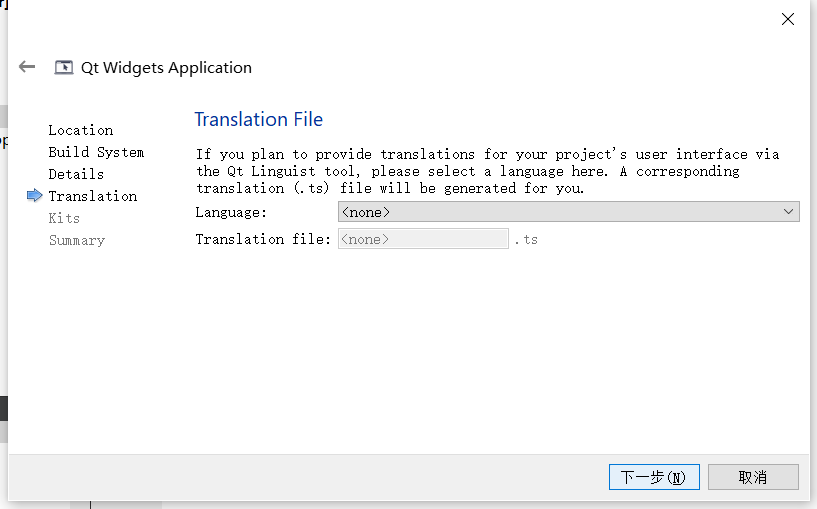Select the Details step in sidebar
Screen dimensions: 817x509
coord(76,174)
